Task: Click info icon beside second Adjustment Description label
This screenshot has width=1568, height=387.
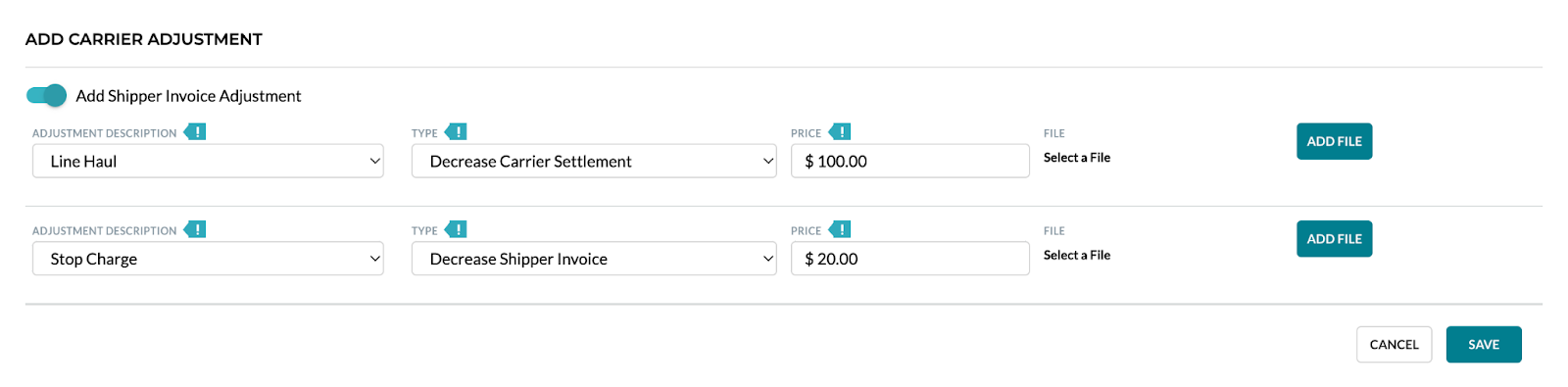Action: point(195,229)
